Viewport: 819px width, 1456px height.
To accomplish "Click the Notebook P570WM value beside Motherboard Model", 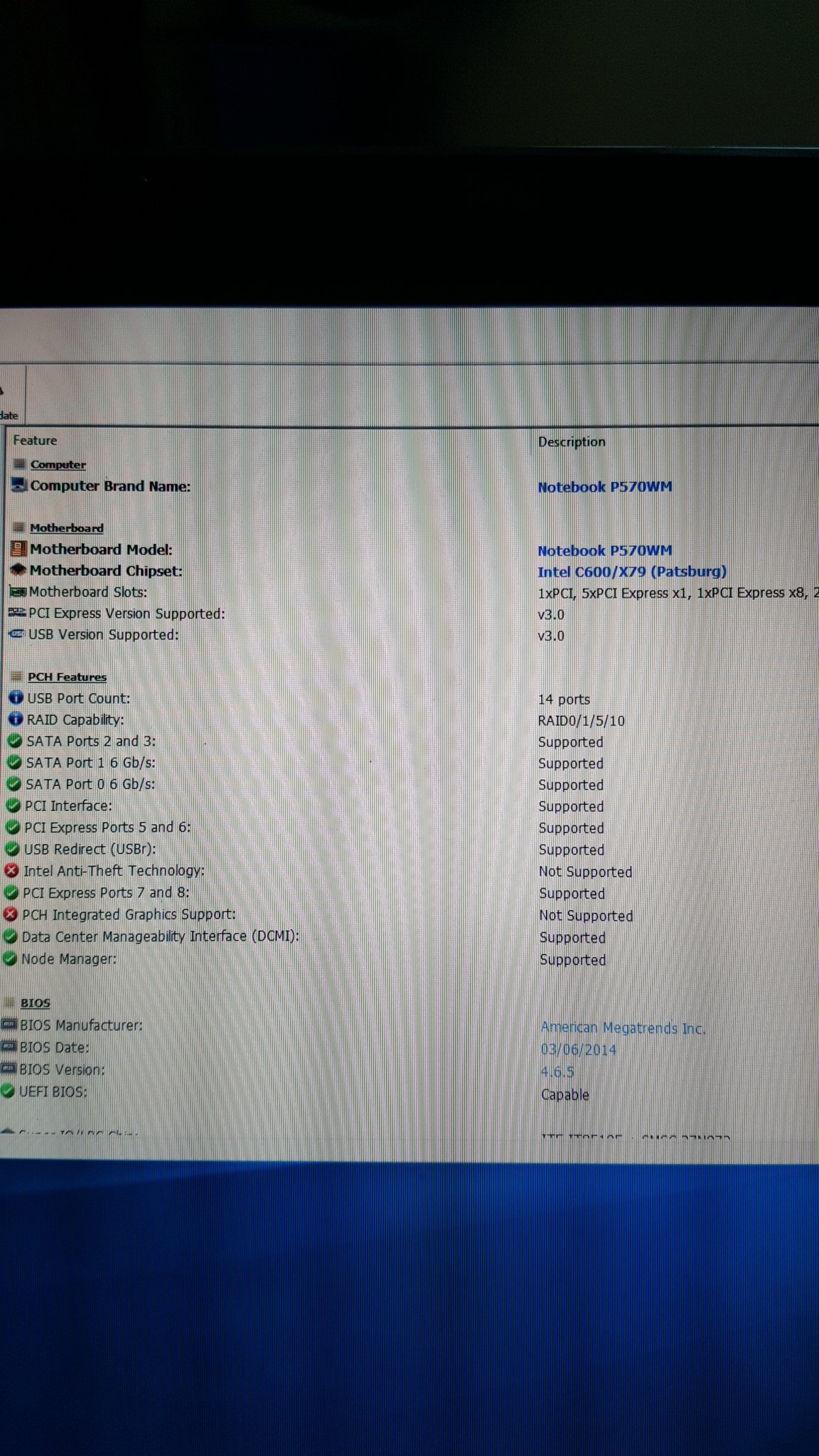I will 605,550.
